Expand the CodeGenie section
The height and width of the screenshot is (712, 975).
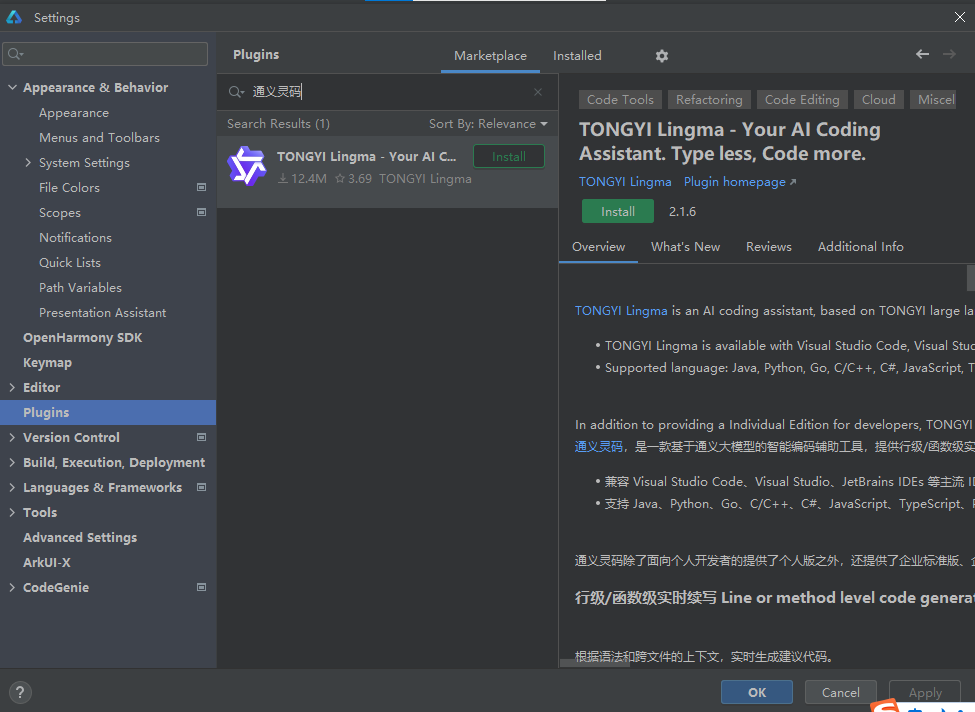pos(12,587)
